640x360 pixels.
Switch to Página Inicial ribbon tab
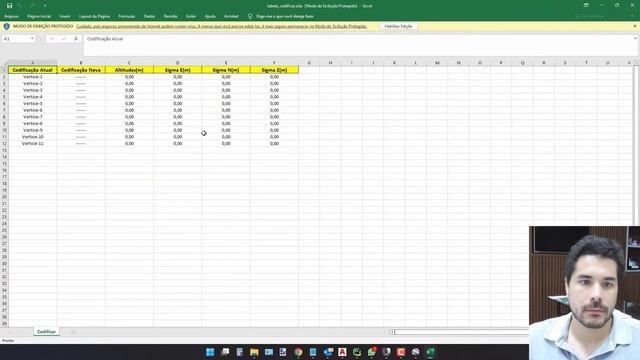pos(39,16)
